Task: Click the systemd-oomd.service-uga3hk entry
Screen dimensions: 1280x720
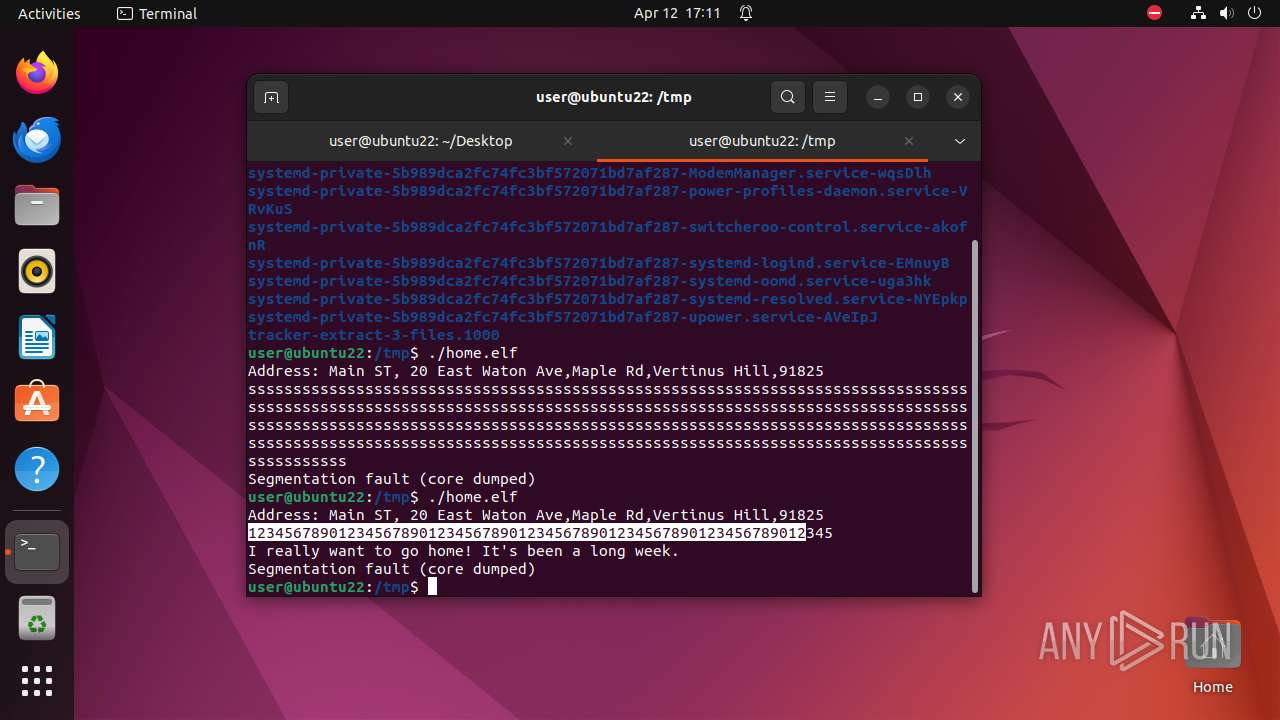Action: tap(590, 281)
